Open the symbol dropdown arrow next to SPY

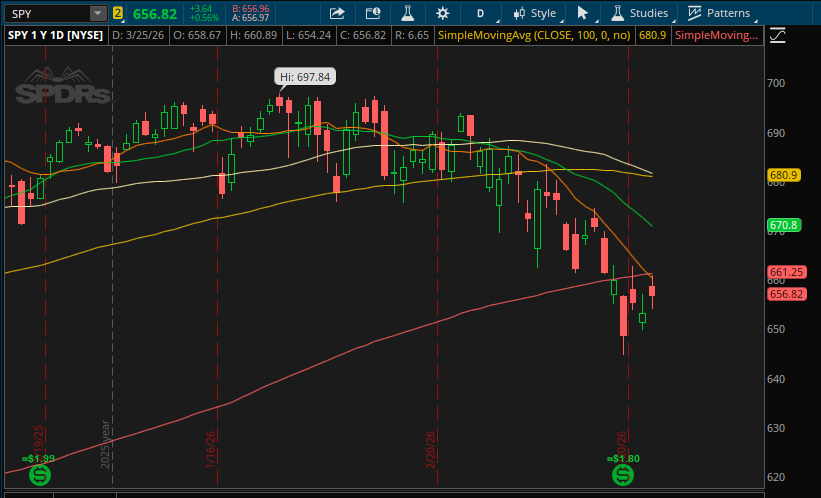[98, 14]
